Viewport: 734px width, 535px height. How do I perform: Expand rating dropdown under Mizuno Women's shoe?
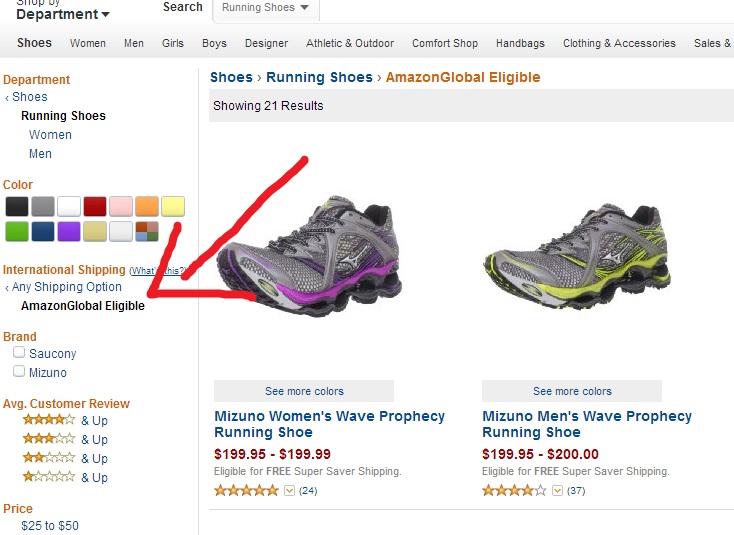[x=290, y=490]
